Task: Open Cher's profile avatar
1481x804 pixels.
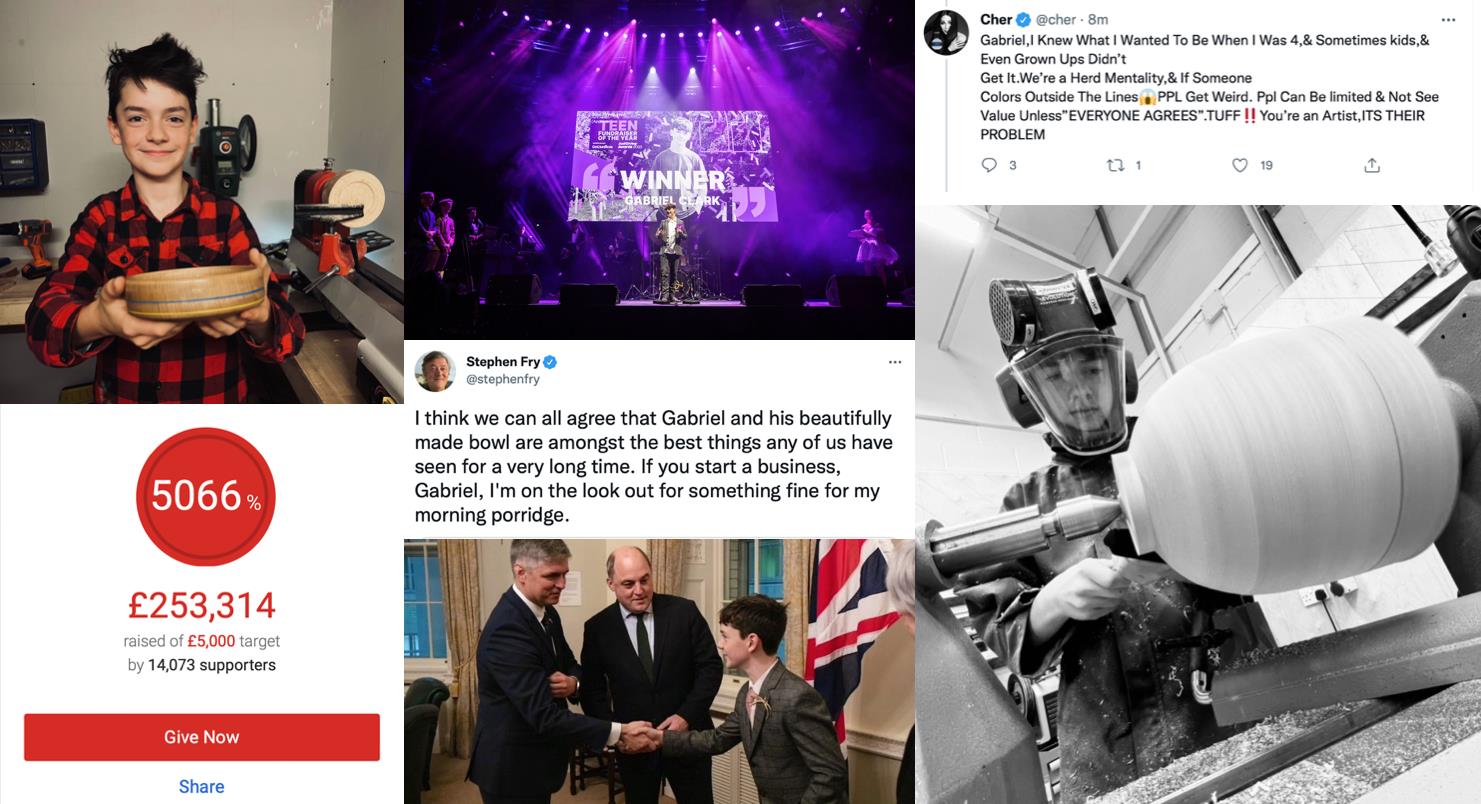Action: coord(946,32)
